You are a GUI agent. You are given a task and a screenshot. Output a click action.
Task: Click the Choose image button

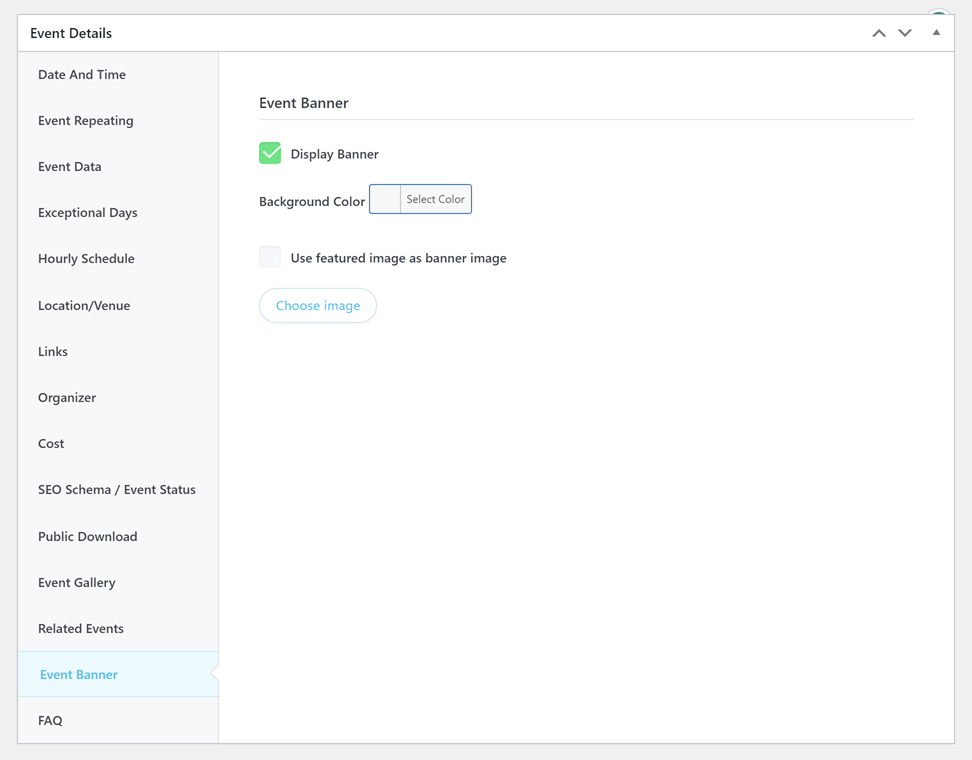(x=318, y=306)
